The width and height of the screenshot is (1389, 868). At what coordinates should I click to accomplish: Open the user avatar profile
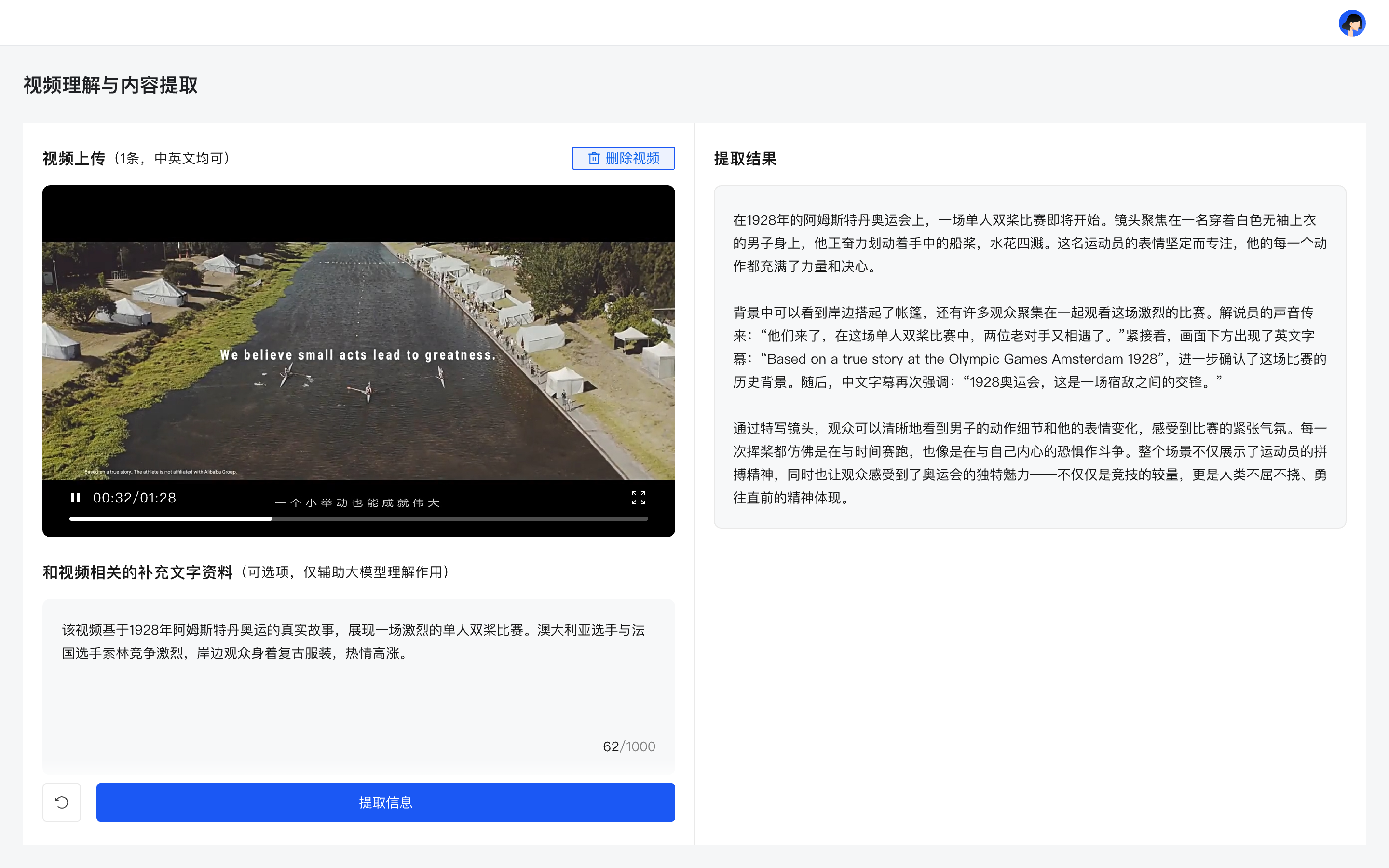(1352, 24)
